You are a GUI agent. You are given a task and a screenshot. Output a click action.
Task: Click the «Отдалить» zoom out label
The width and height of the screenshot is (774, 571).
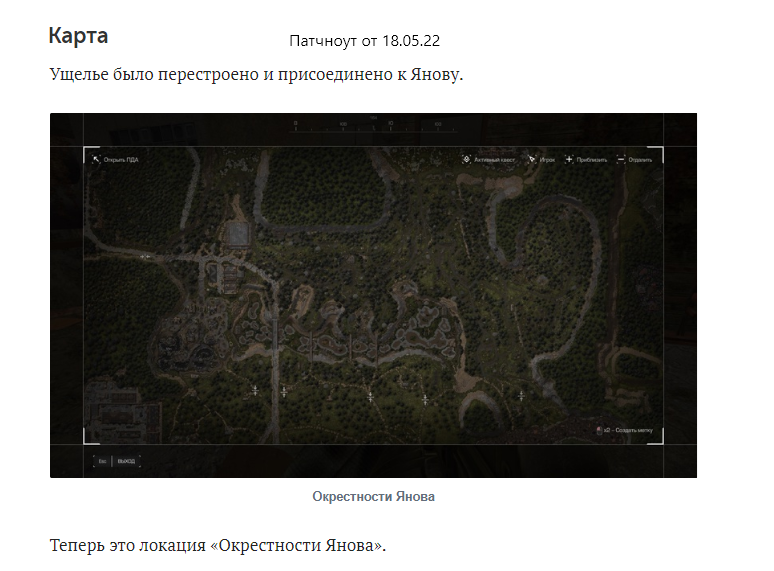641,159
